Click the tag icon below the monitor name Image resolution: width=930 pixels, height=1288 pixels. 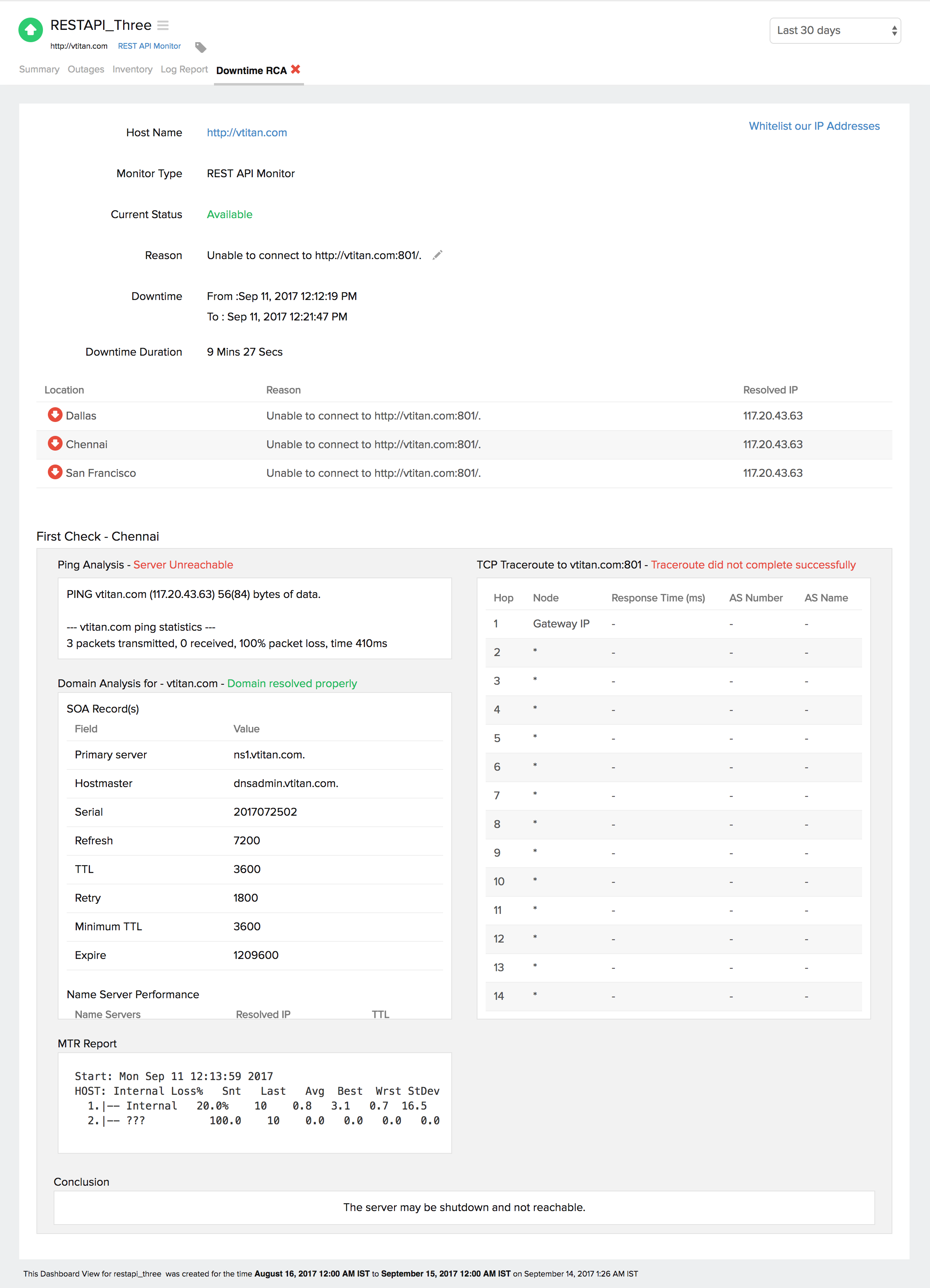200,47
